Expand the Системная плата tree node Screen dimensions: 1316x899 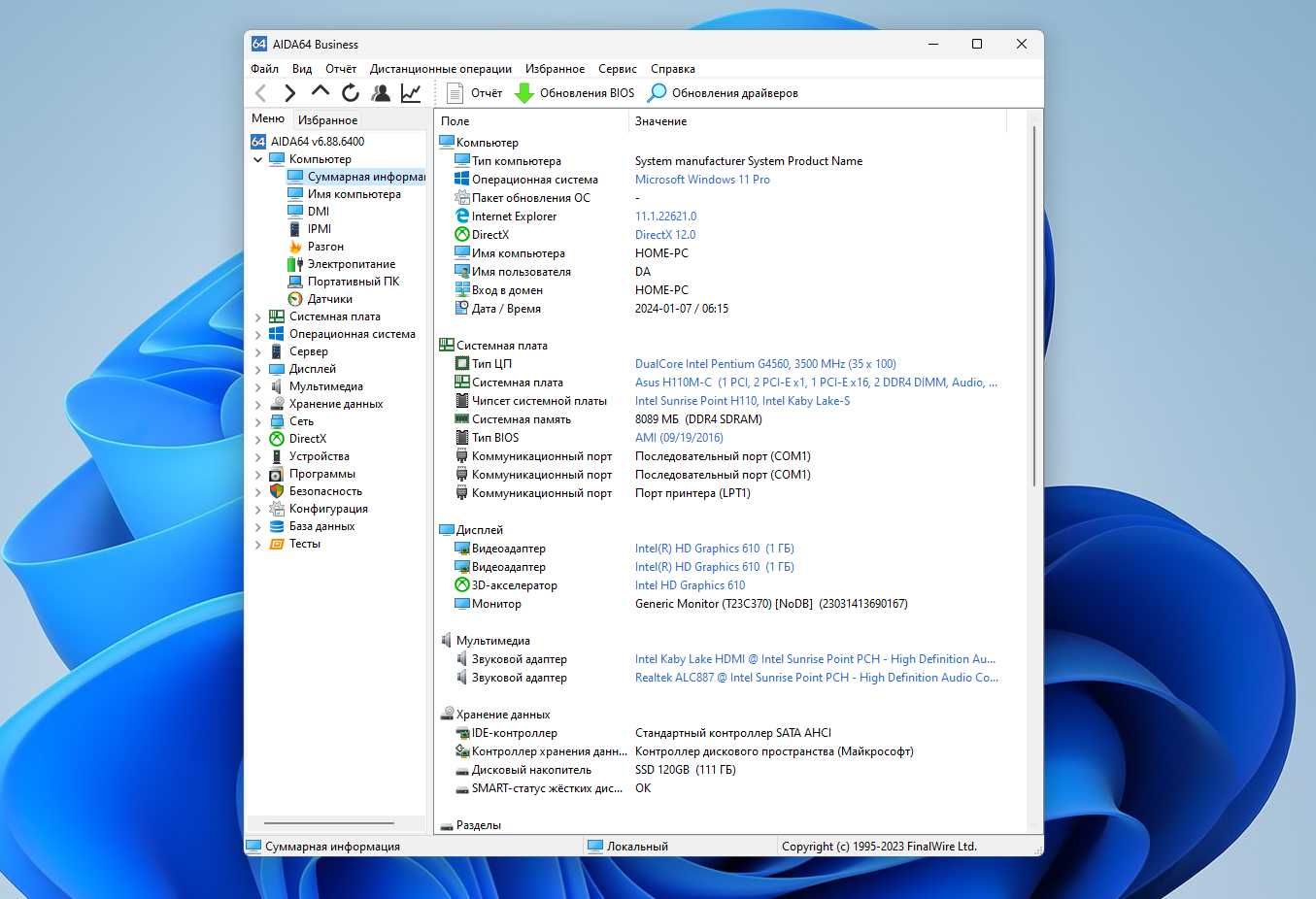click(x=258, y=316)
